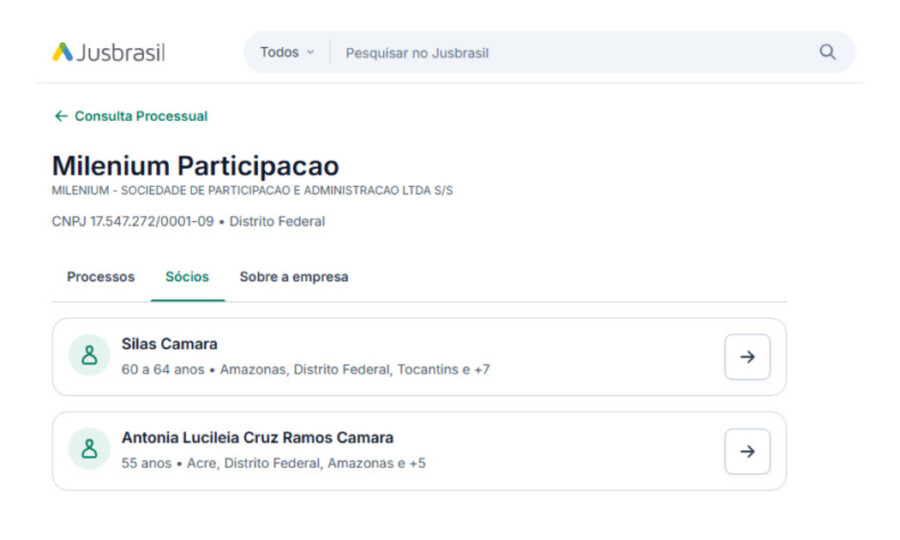The height and width of the screenshot is (540, 900).
Task: Select the Sócios tab
Action: point(187,277)
